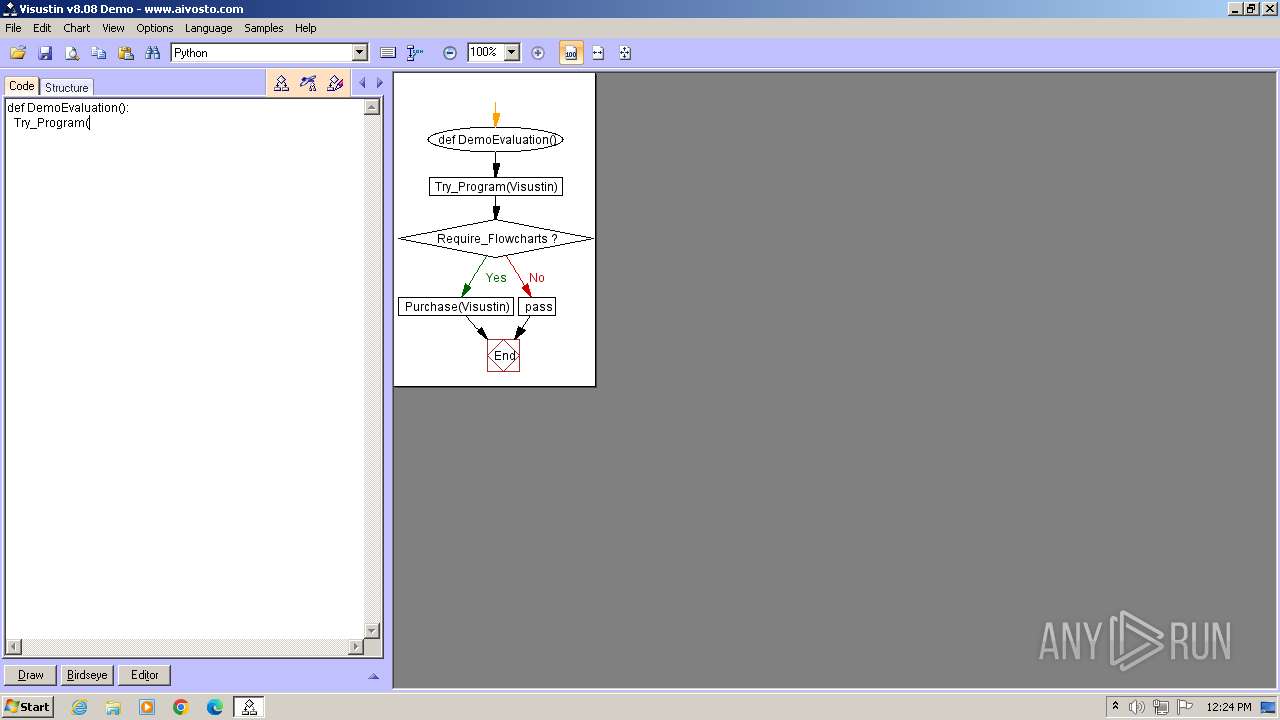Launch Microsoft Edge from taskbar

click(215, 707)
